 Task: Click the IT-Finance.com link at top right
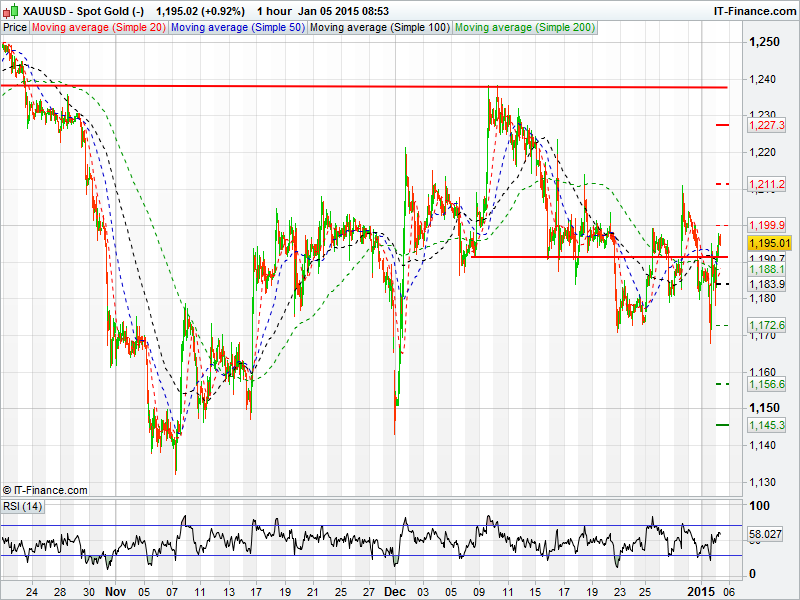pyautogui.click(x=753, y=11)
